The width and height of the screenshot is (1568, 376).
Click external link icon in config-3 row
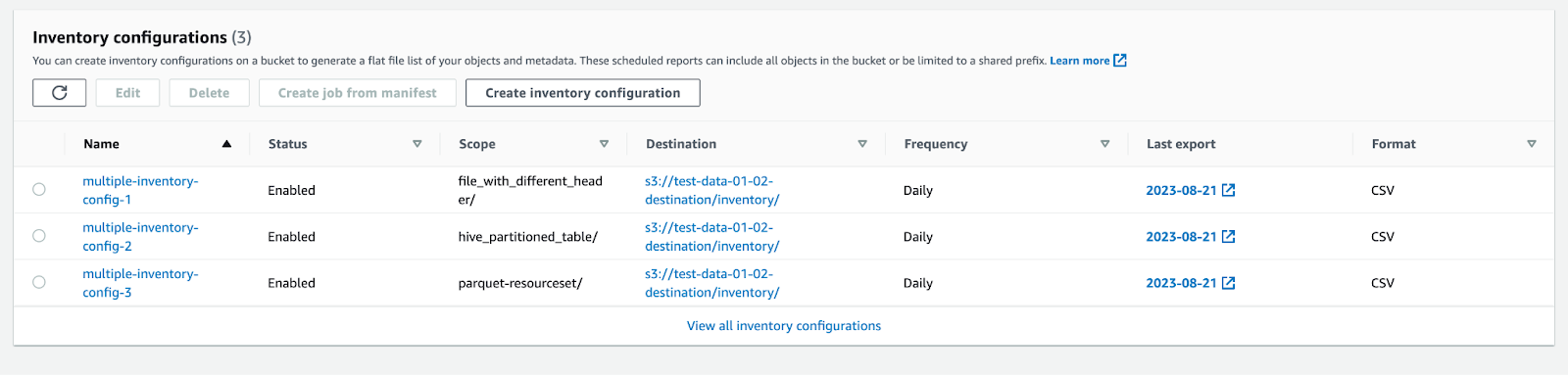point(1228,283)
